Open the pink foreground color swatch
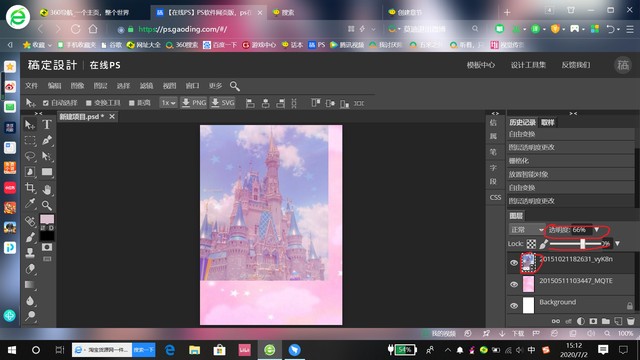This screenshot has height=360, width=640. pyautogui.click(x=47, y=220)
